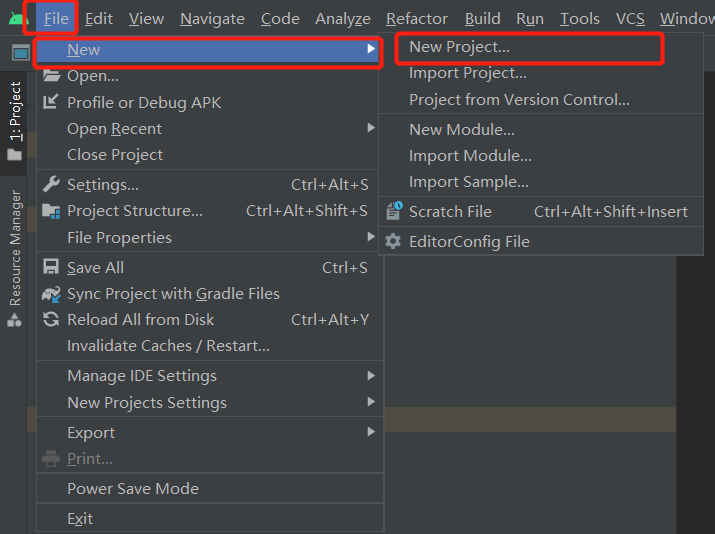This screenshot has width=715, height=534.
Task: Click Sync Project with Gradle Files
Action: (210, 294)
